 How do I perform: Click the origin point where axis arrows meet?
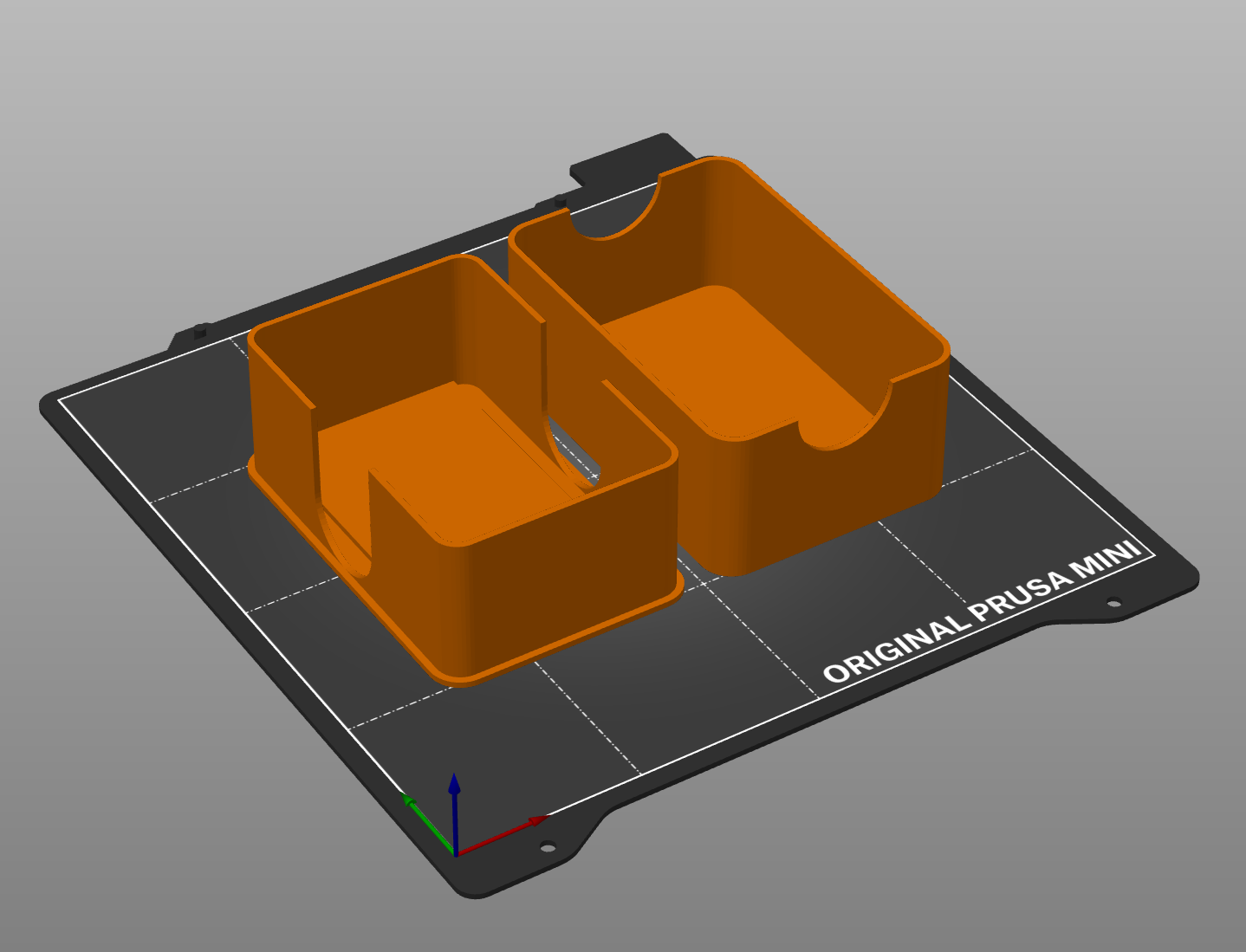coord(456,854)
